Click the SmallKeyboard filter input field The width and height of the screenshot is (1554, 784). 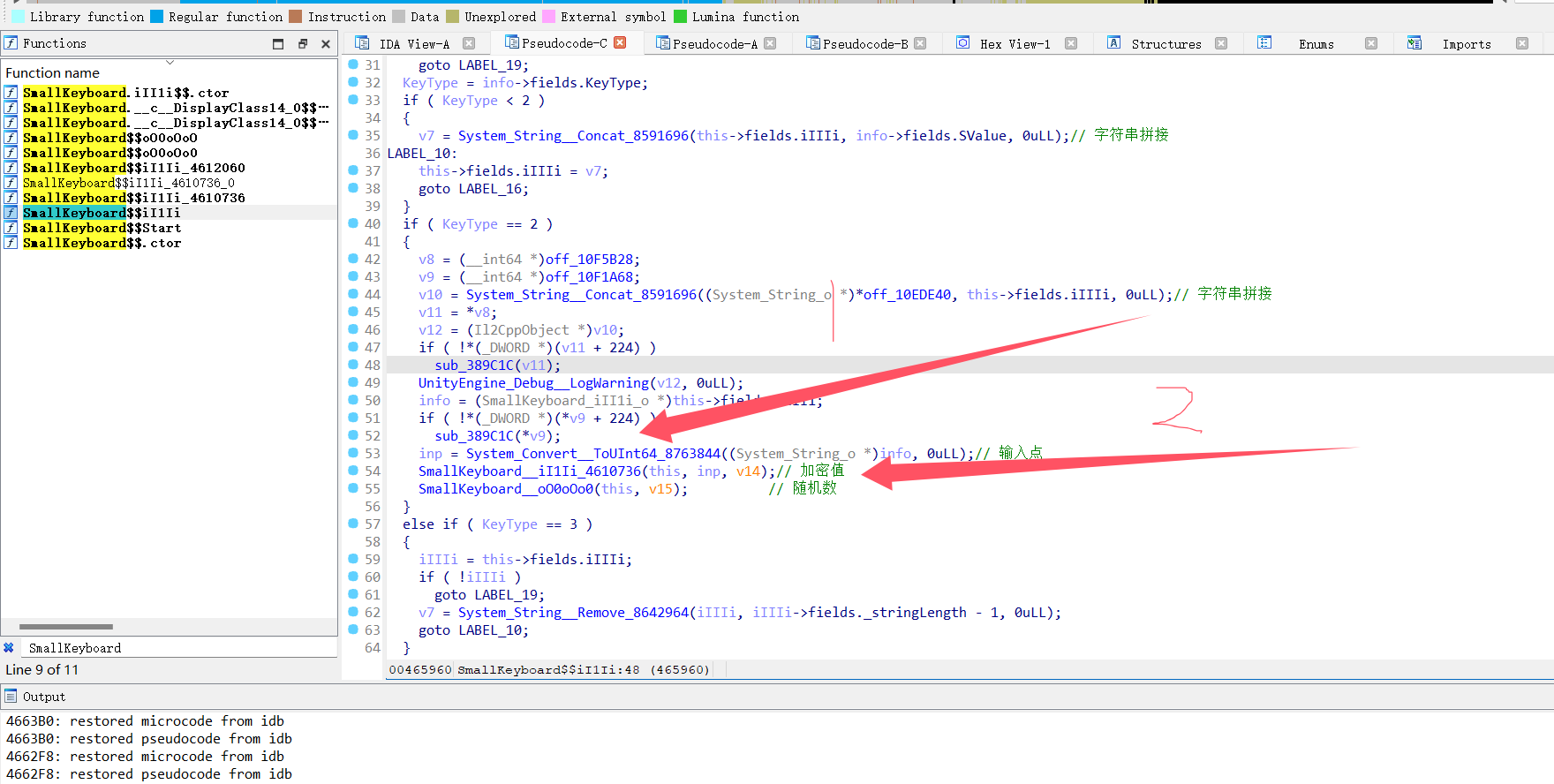pos(180,648)
